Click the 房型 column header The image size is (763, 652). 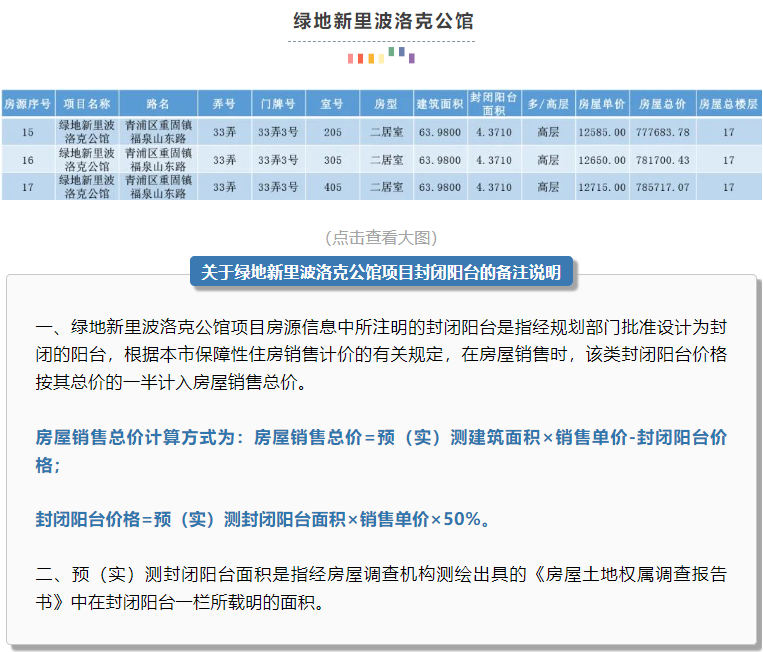386,104
